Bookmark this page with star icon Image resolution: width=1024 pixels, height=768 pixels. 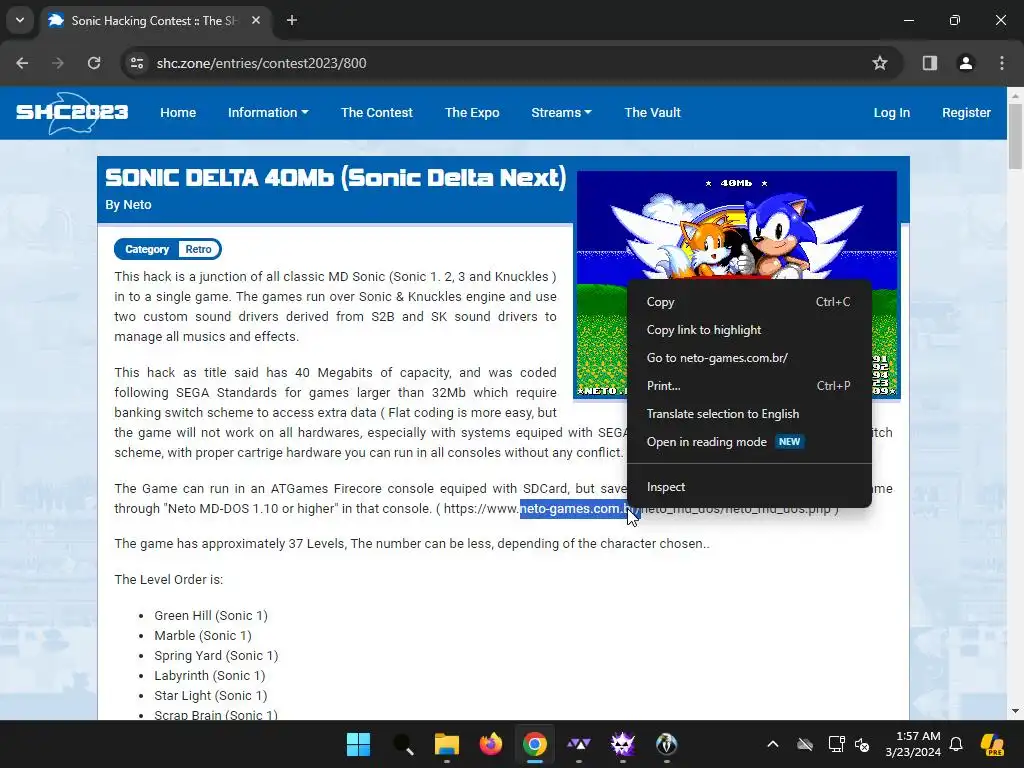point(880,63)
